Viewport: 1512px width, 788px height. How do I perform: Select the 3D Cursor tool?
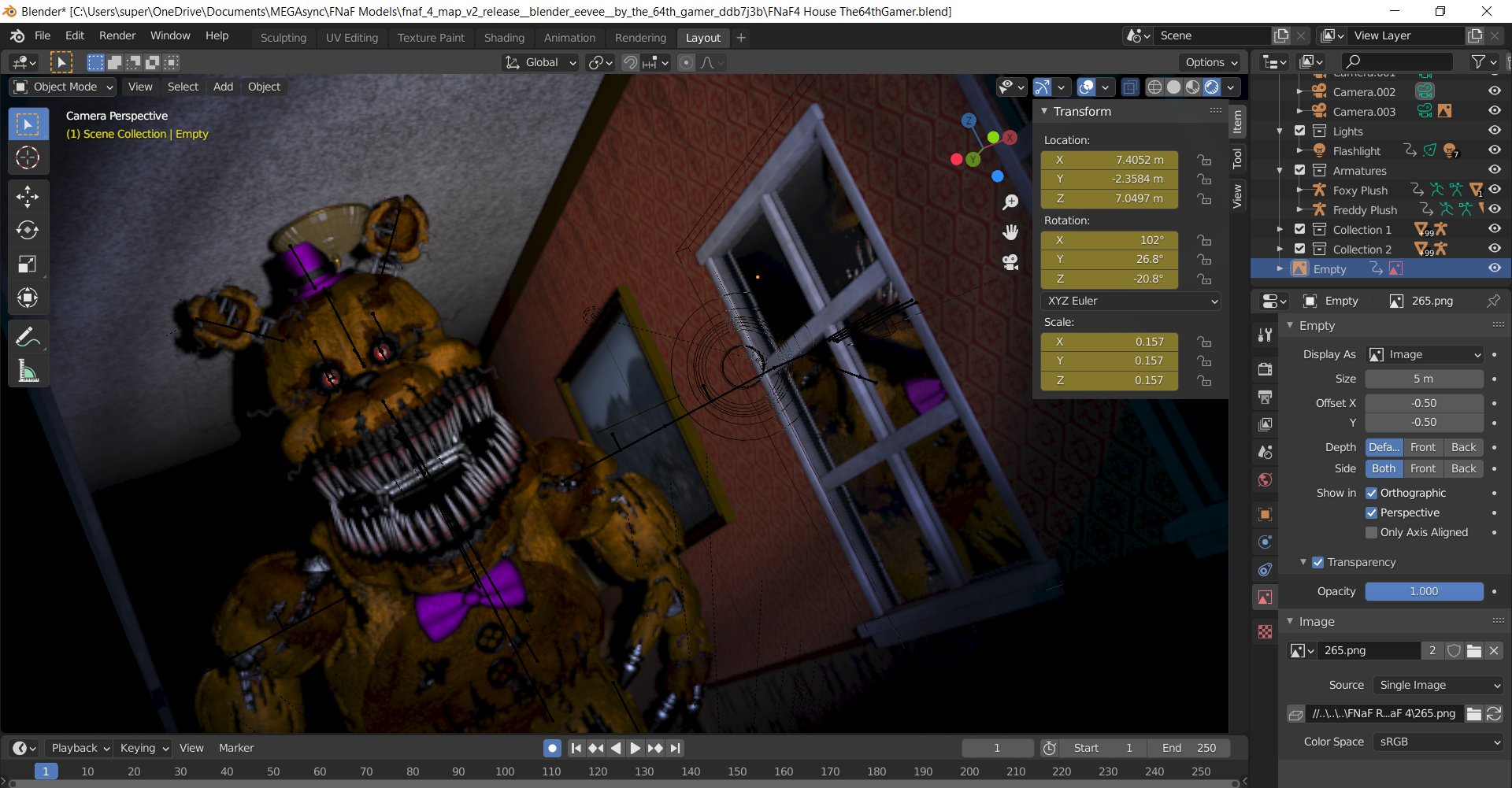(28, 158)
